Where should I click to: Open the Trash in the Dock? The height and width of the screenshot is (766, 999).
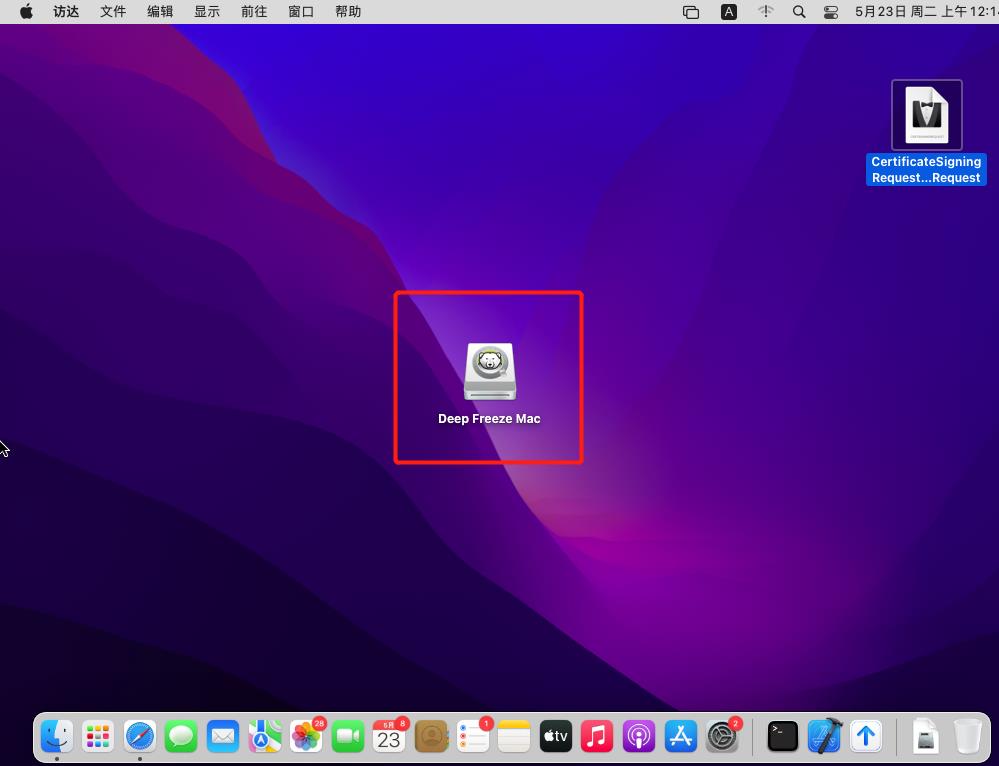click(967, 737)
